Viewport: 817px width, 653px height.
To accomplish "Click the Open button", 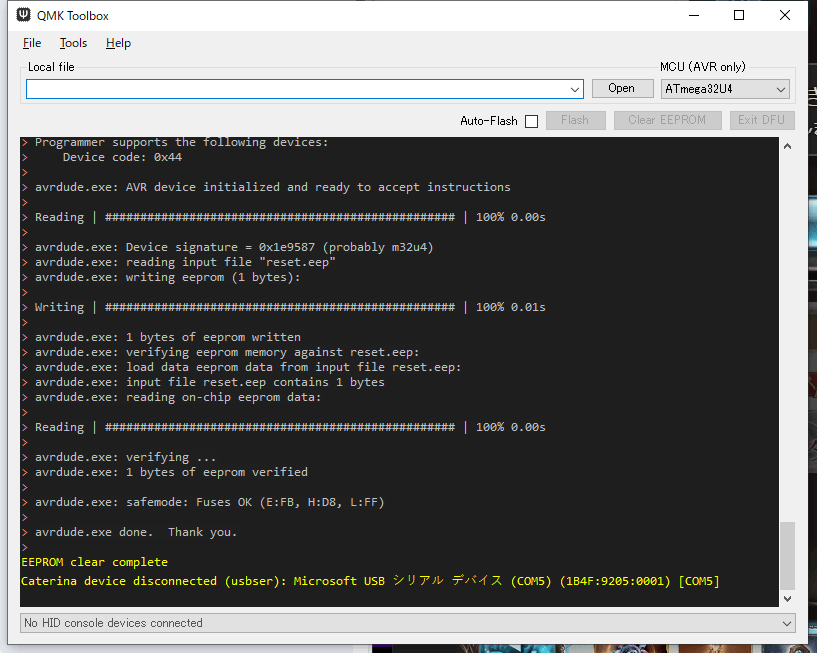I will click(x=622, y=89).
